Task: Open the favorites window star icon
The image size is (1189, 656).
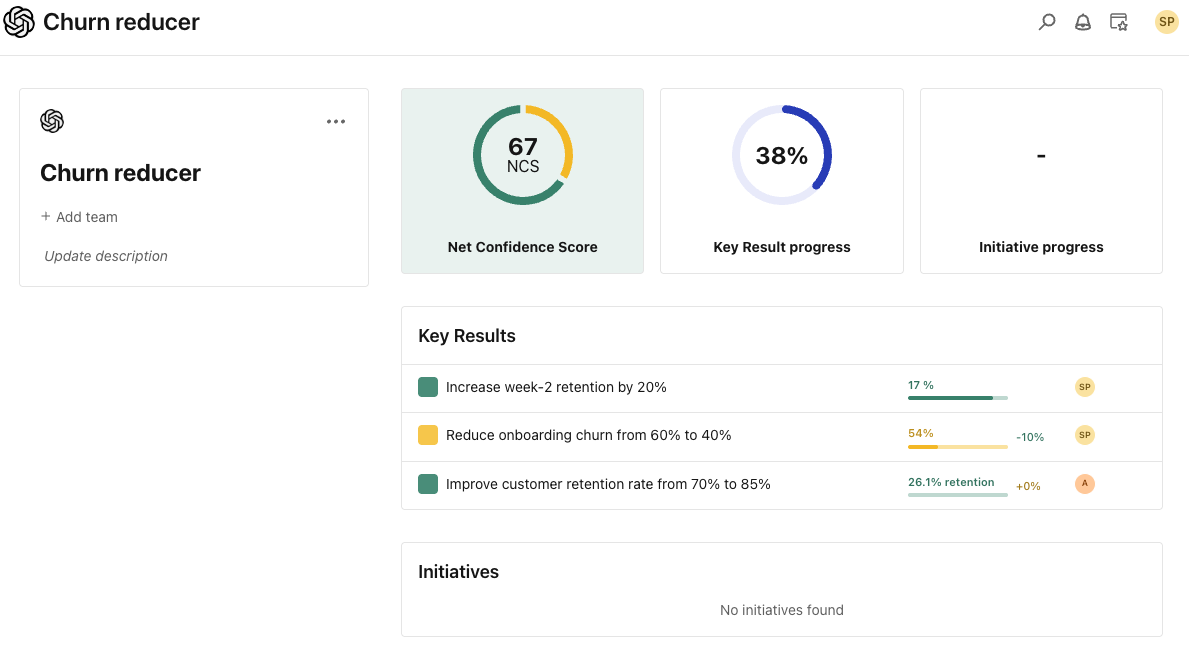Action: click(x=1119, y=22)
